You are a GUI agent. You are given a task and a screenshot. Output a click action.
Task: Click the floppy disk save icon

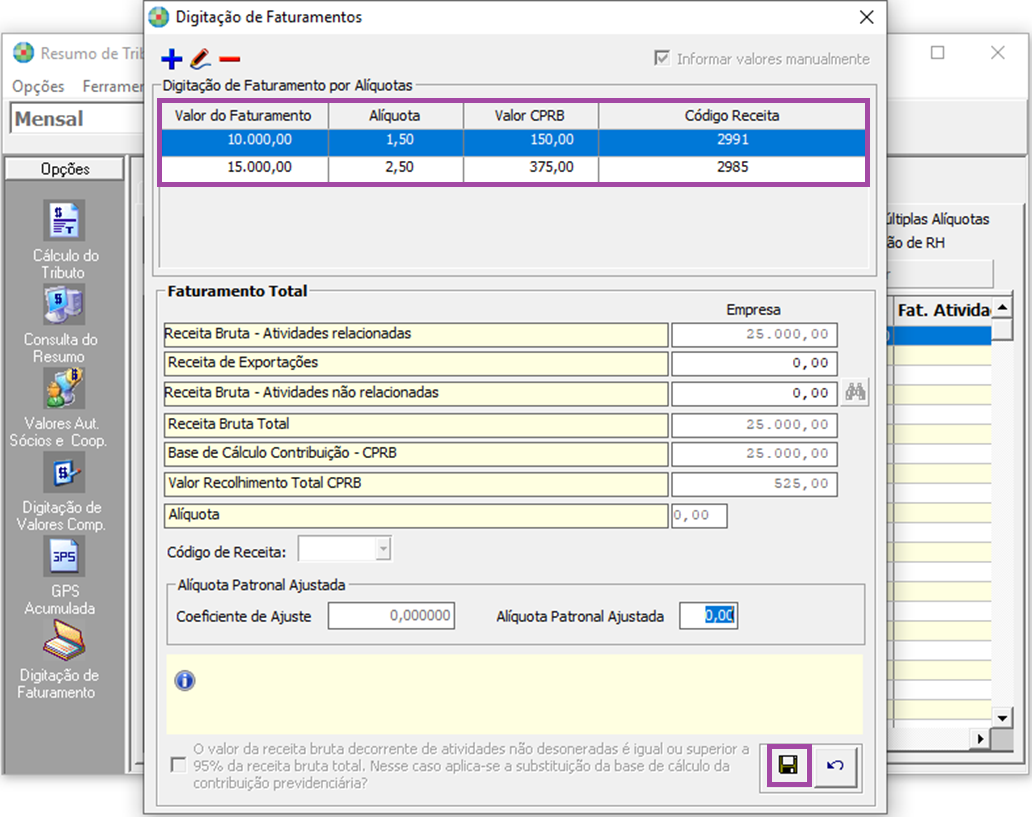pos(788,765)
